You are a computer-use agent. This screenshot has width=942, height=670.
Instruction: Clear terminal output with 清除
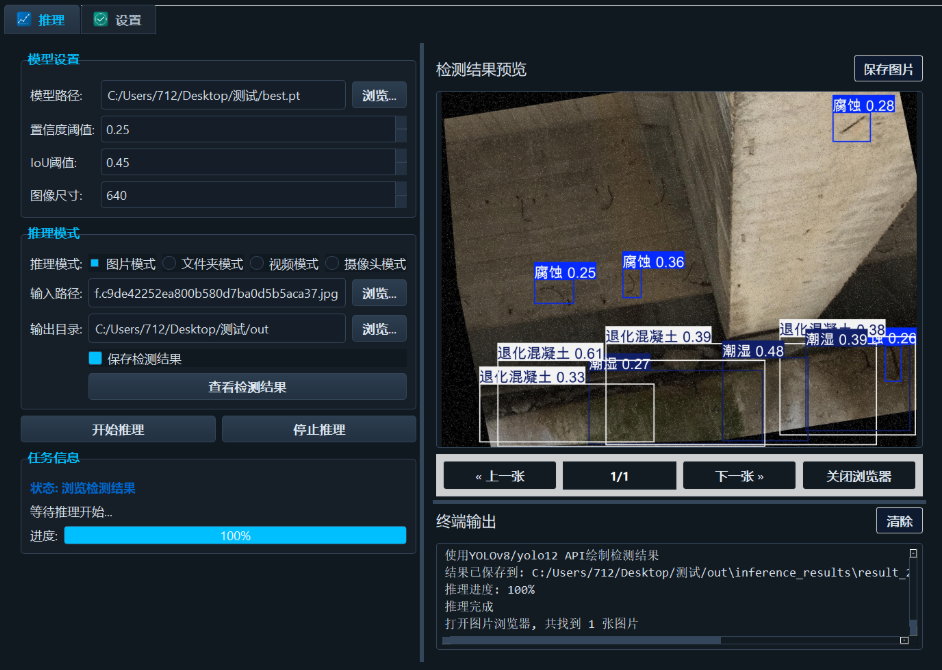click(x=898, y=520)
